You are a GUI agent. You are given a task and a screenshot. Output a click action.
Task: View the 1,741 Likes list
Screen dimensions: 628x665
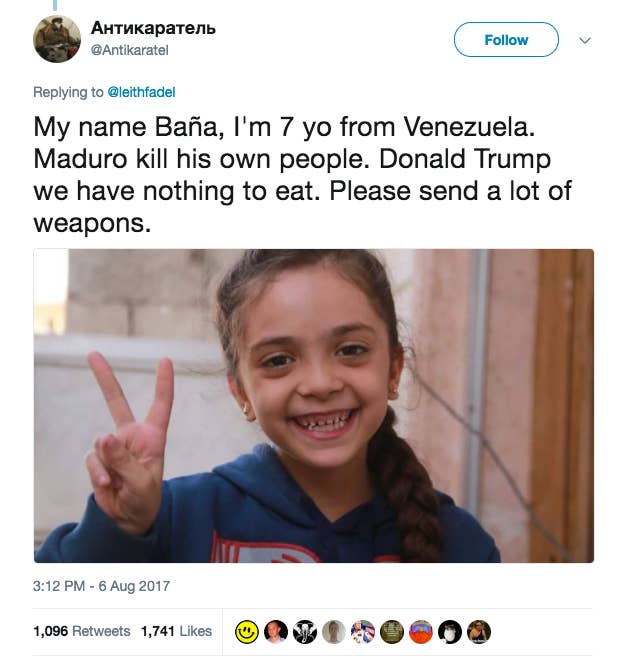coord(176,631)
